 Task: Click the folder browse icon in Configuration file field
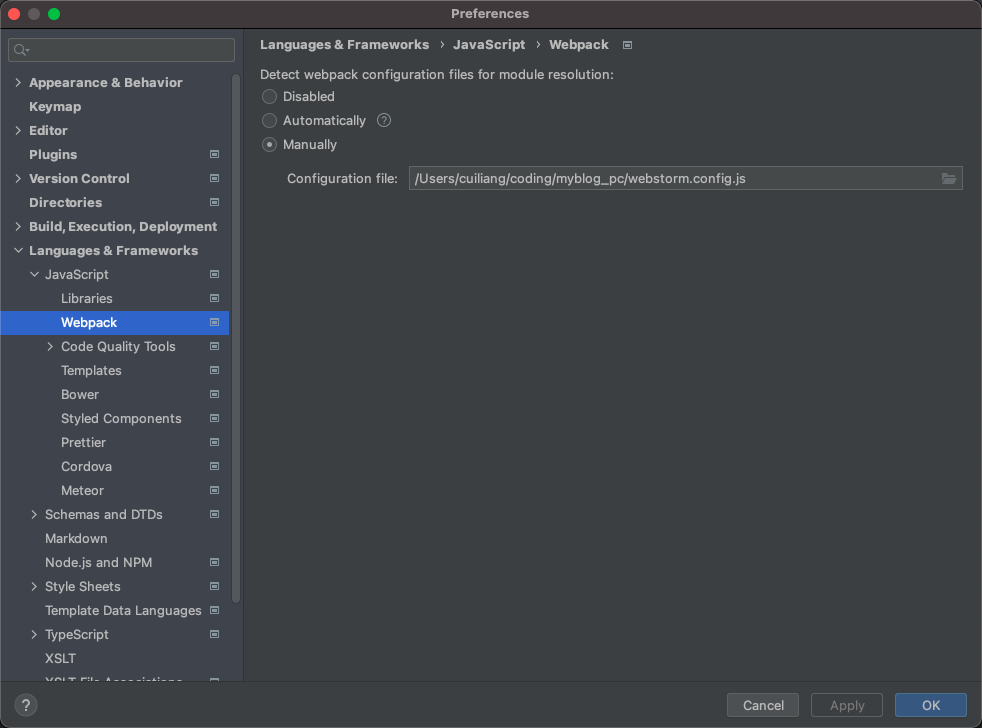(949, 179)
